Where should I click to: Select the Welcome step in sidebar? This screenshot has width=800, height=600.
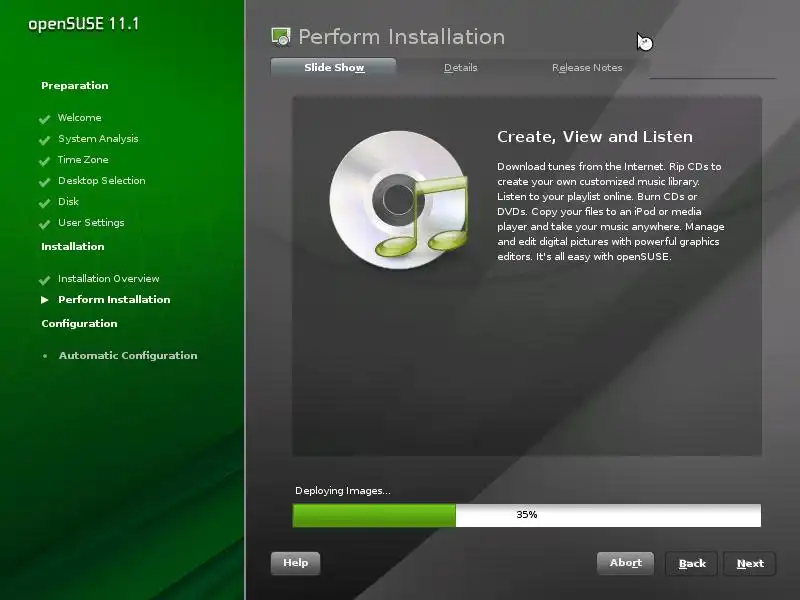[x=80, y=117]
